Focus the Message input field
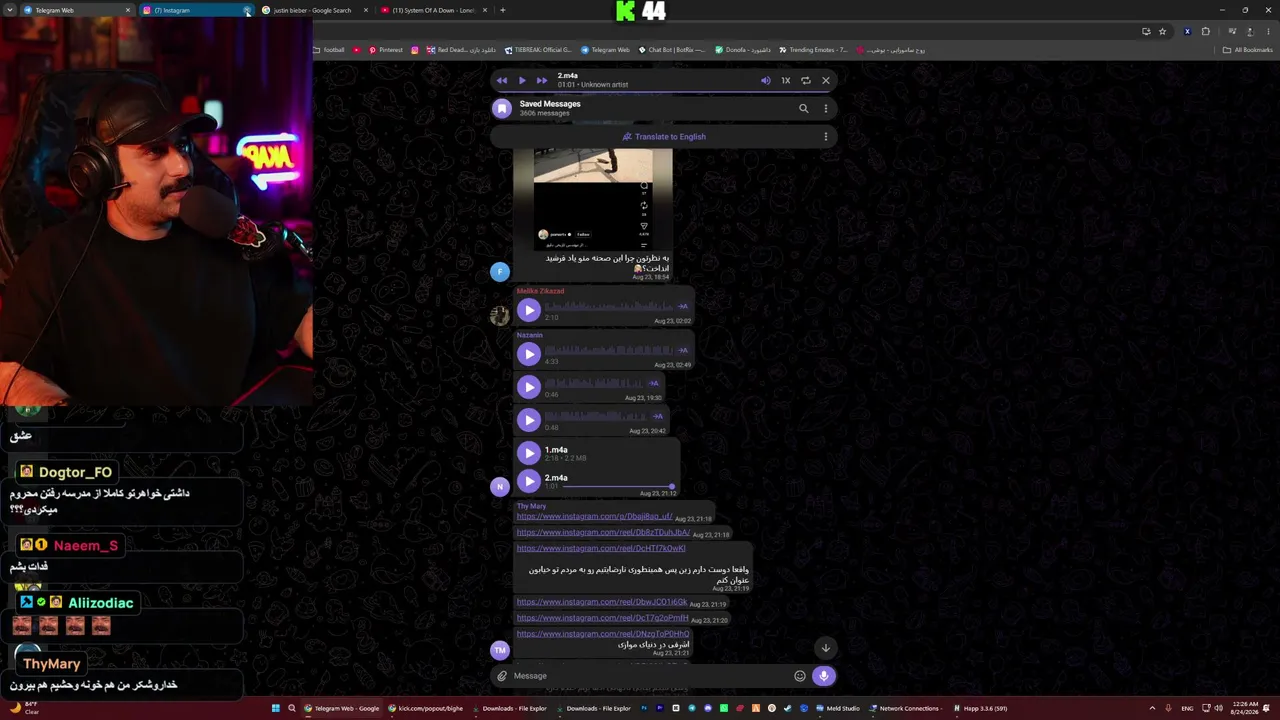Image resolution: width=1280 pixels, height=720 pixels. click(x=650, y=676)
